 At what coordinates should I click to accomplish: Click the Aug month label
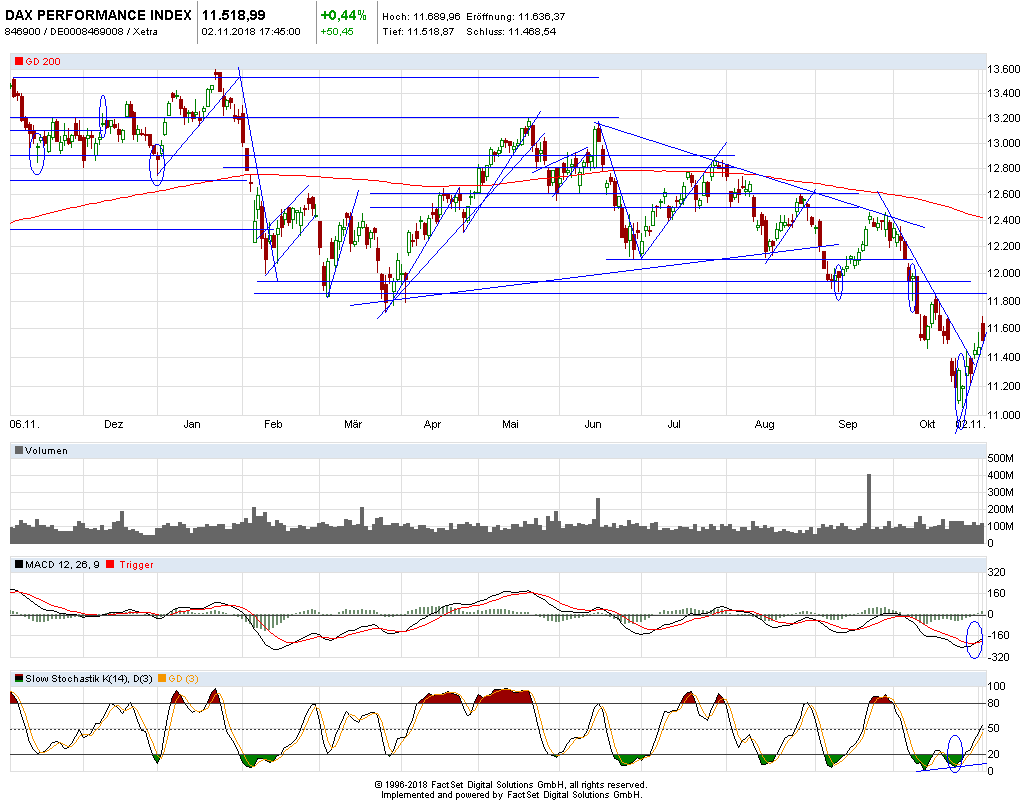pos(765,424)
